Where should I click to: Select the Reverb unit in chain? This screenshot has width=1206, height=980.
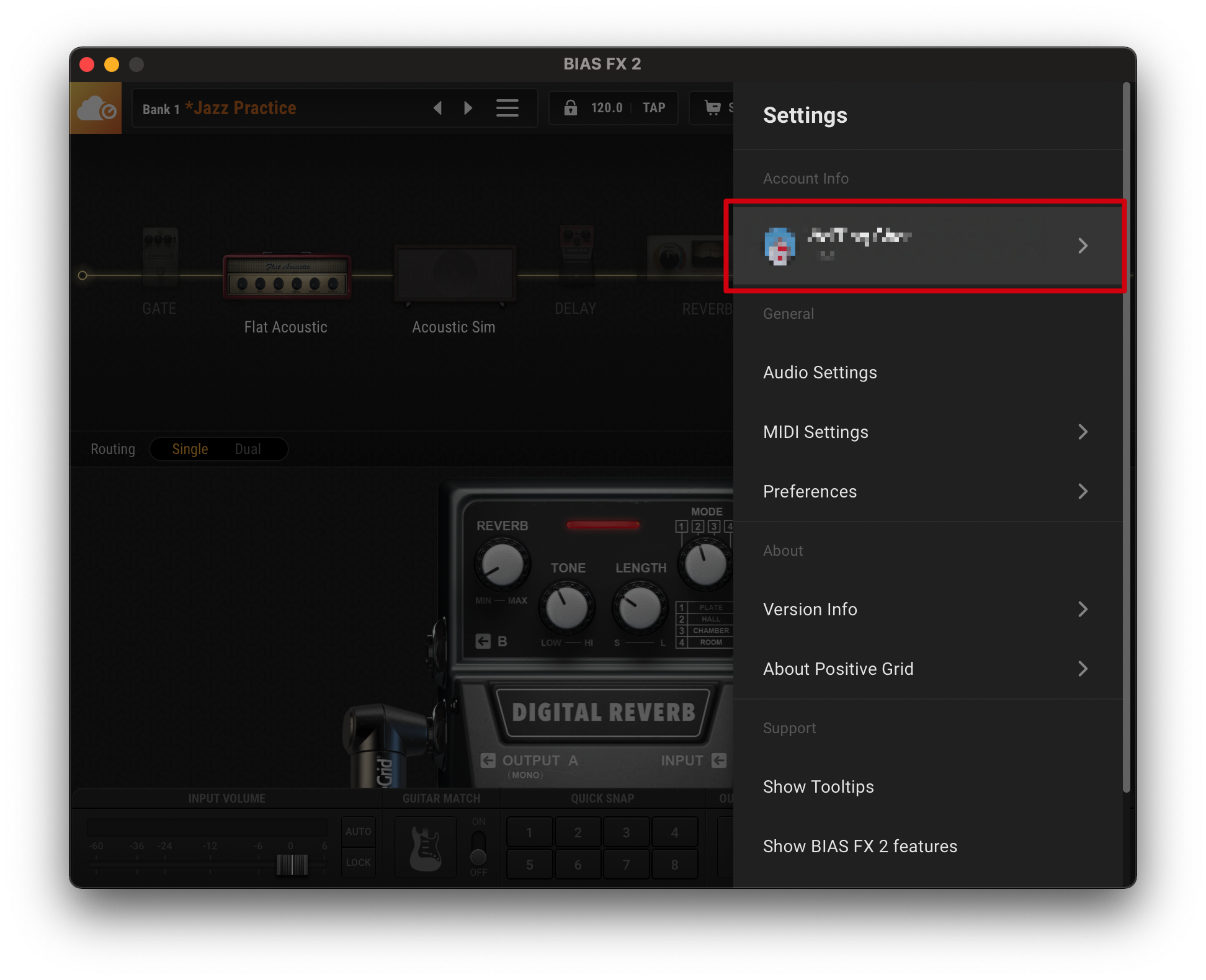point(690,257)
